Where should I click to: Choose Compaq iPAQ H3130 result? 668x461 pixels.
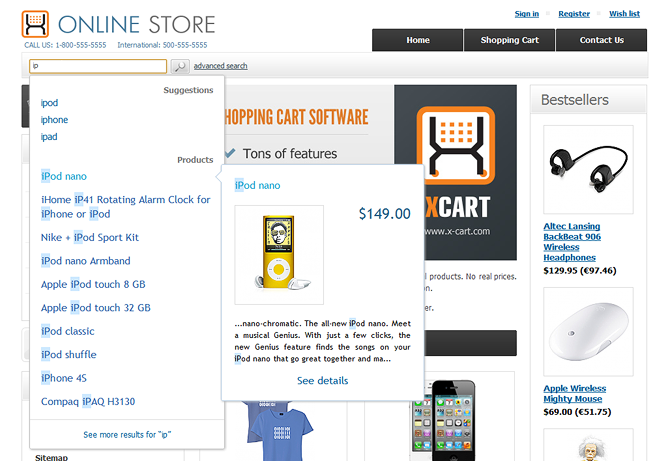[x=88, y=401]
